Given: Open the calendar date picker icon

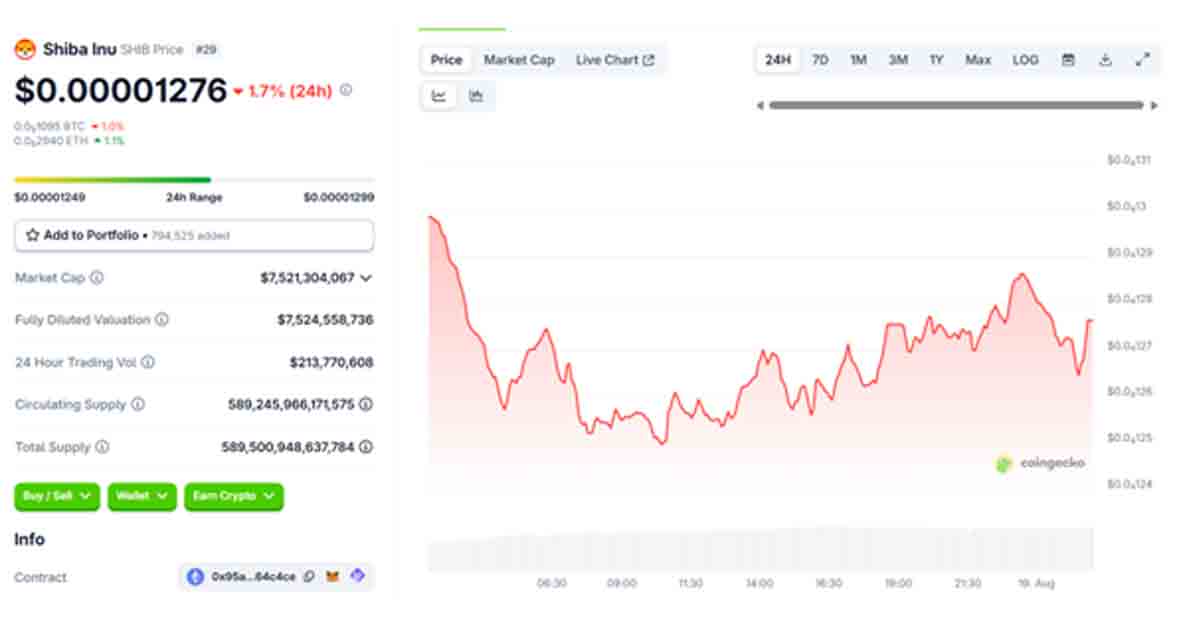Looking at the screenshot, I should [x=1068, y=60].
